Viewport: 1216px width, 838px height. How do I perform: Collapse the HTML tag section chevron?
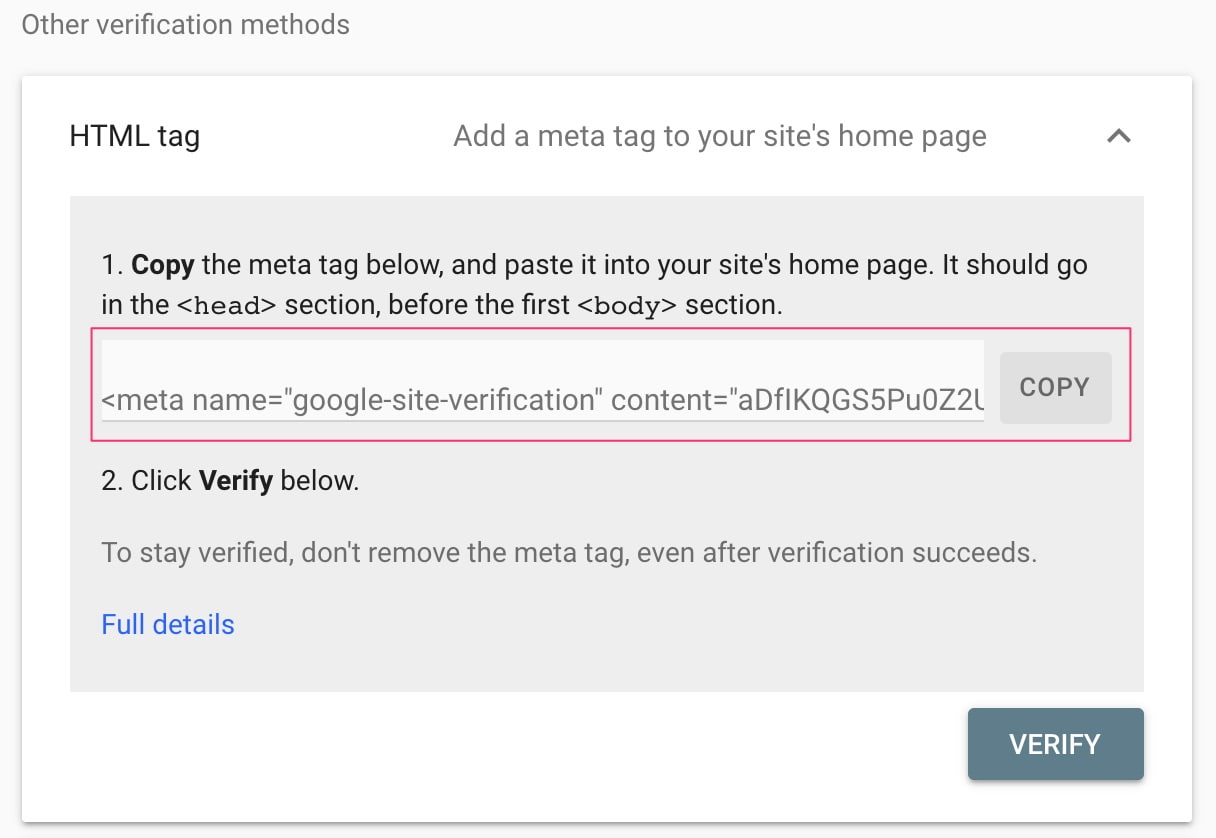1119,136
